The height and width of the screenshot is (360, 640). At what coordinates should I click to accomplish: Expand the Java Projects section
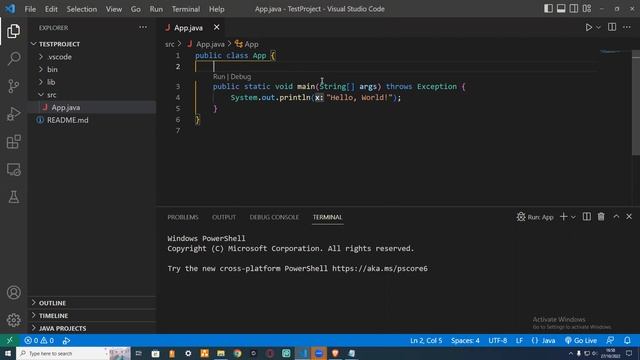(92, 328)
